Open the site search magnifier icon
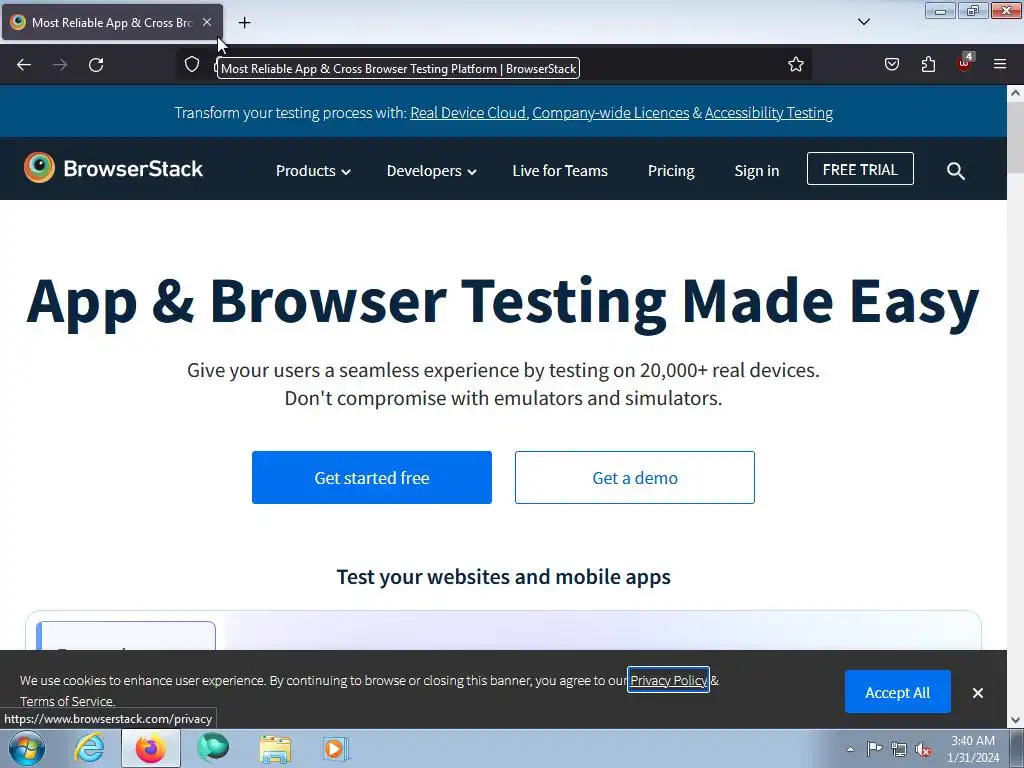The image size is (1024, 768). 955,171
